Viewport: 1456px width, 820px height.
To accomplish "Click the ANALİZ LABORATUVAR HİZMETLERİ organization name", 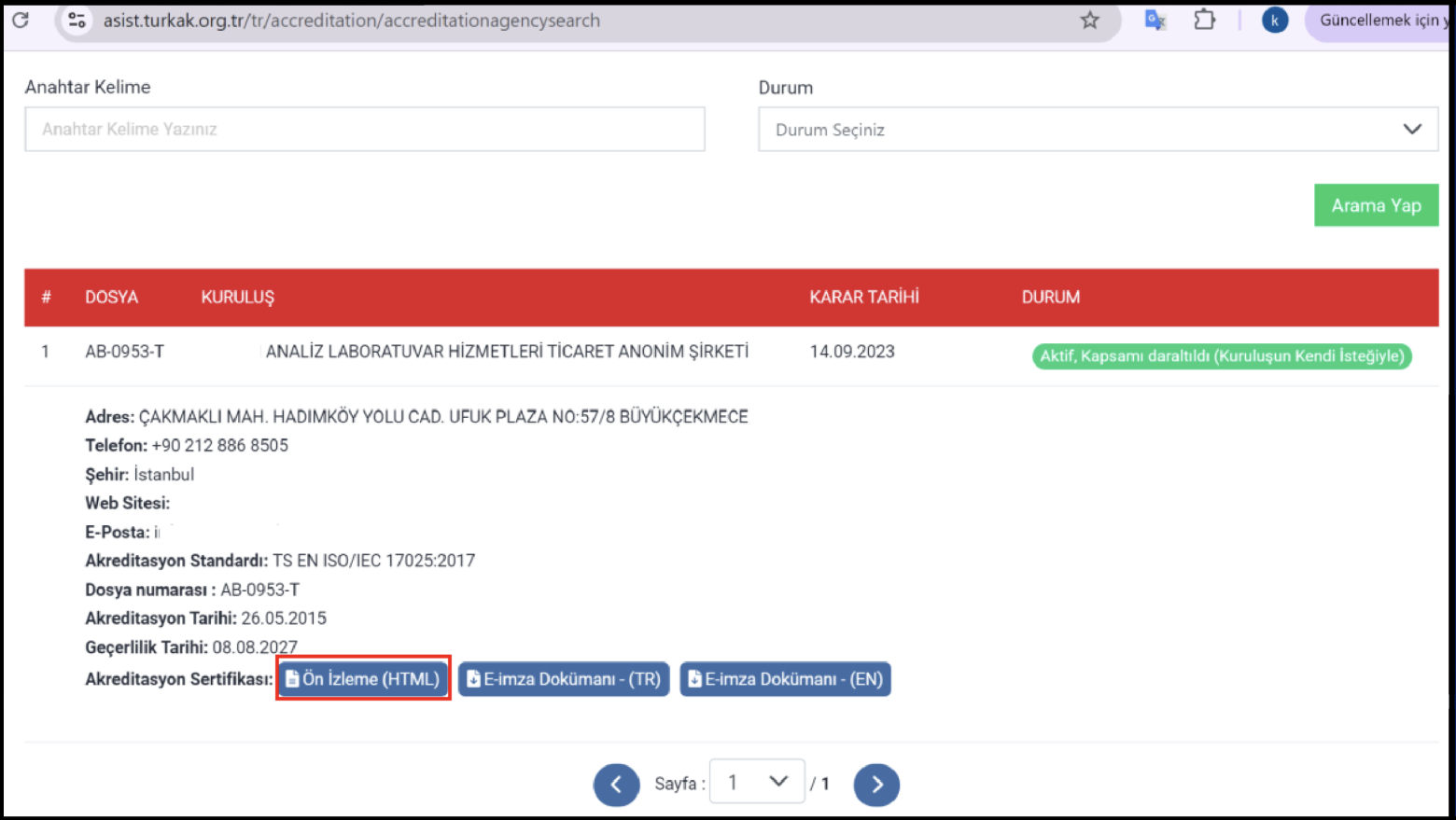I will click(x=507, y=352).
